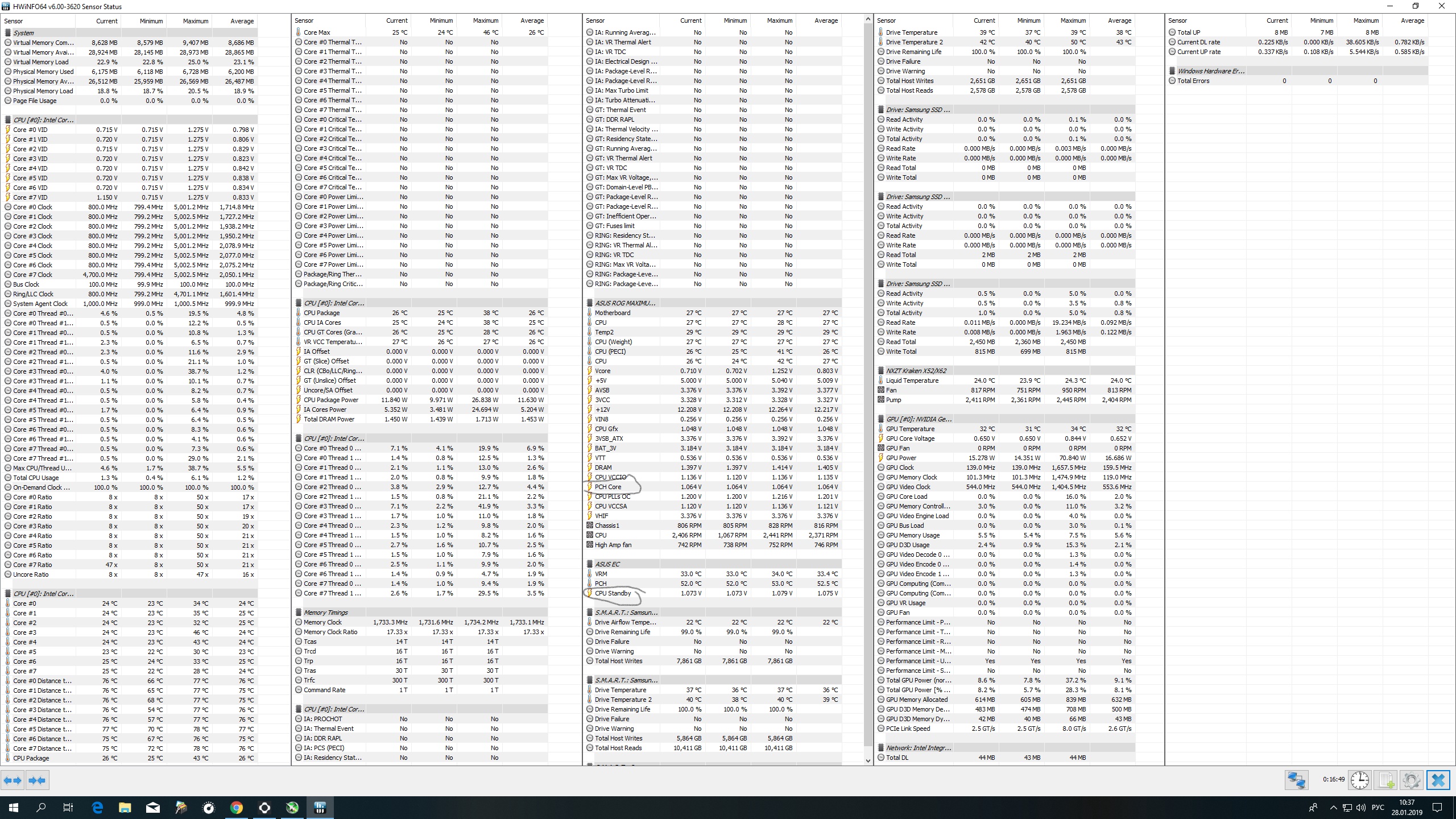
Task: Open Windows Start menu button
Action: (14, 807)
